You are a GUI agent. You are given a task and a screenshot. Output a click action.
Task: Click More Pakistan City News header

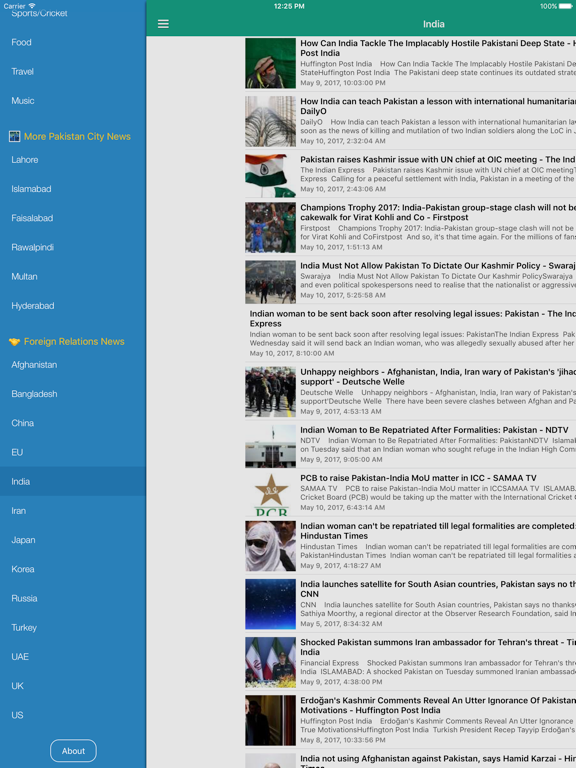pos(77,136)
